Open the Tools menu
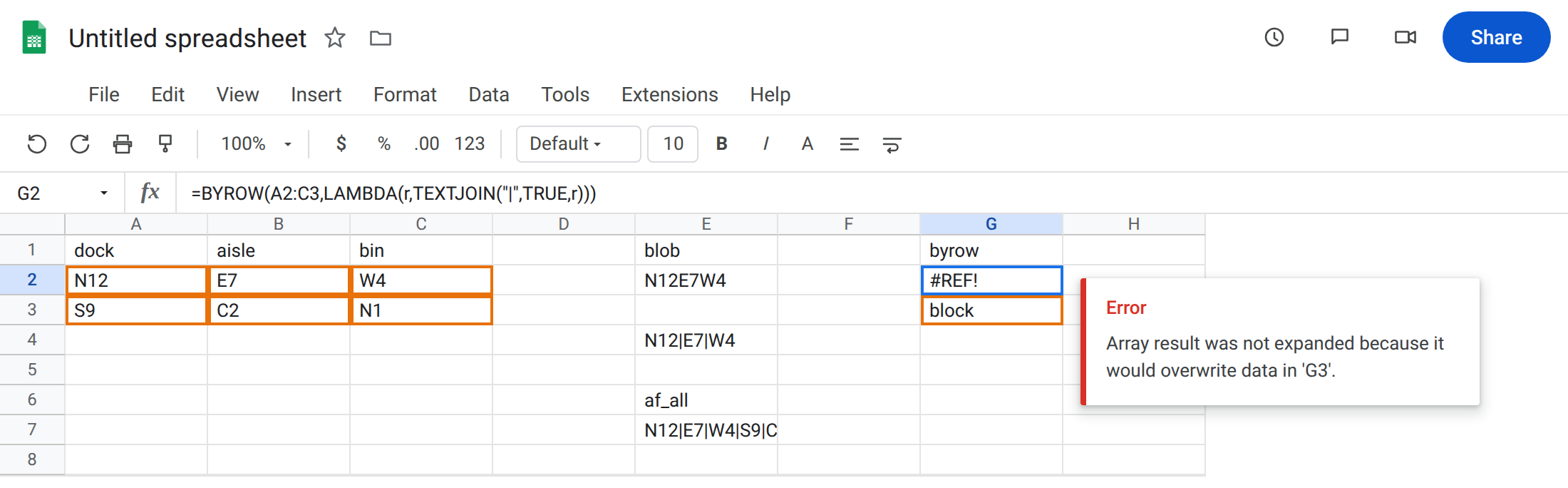 (x=565, y=94)
